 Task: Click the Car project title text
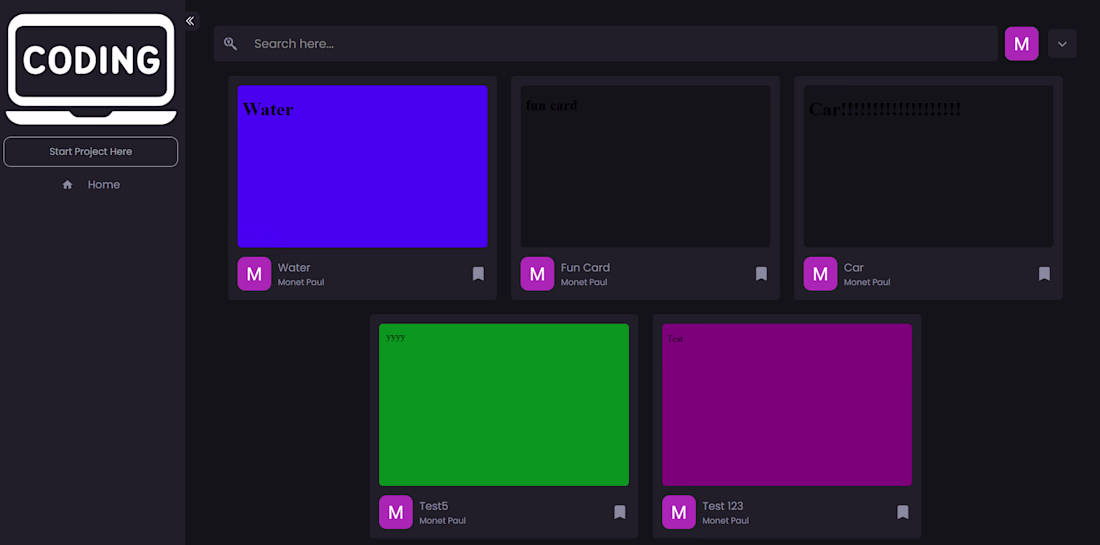pyautogui.click(x=854, y=267)
